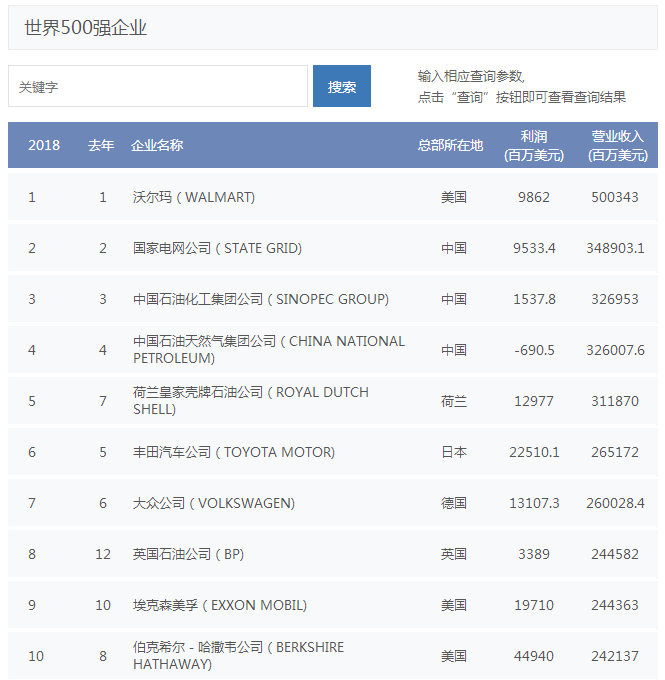Click Berkshire Hathaway's profit value 44940
665x680 pixels.
534,656
